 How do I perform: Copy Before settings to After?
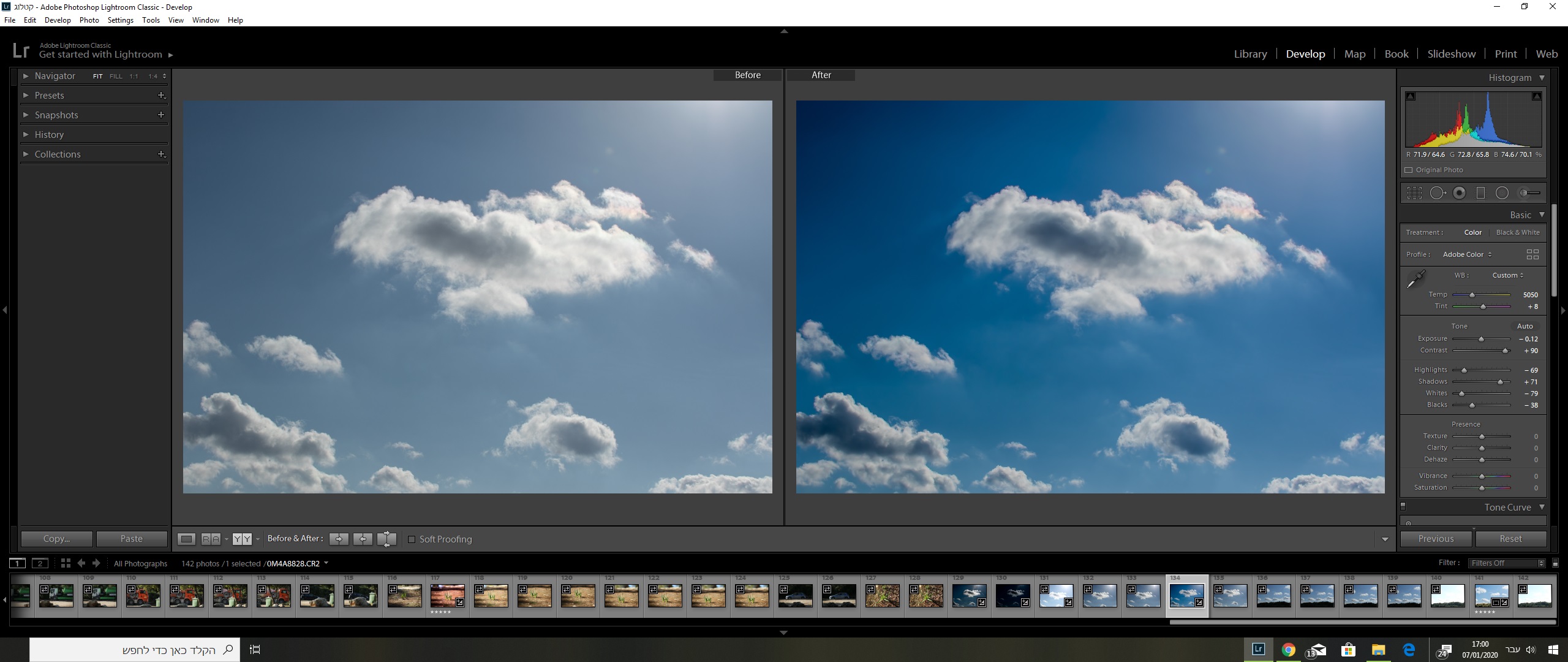(339, 539)
